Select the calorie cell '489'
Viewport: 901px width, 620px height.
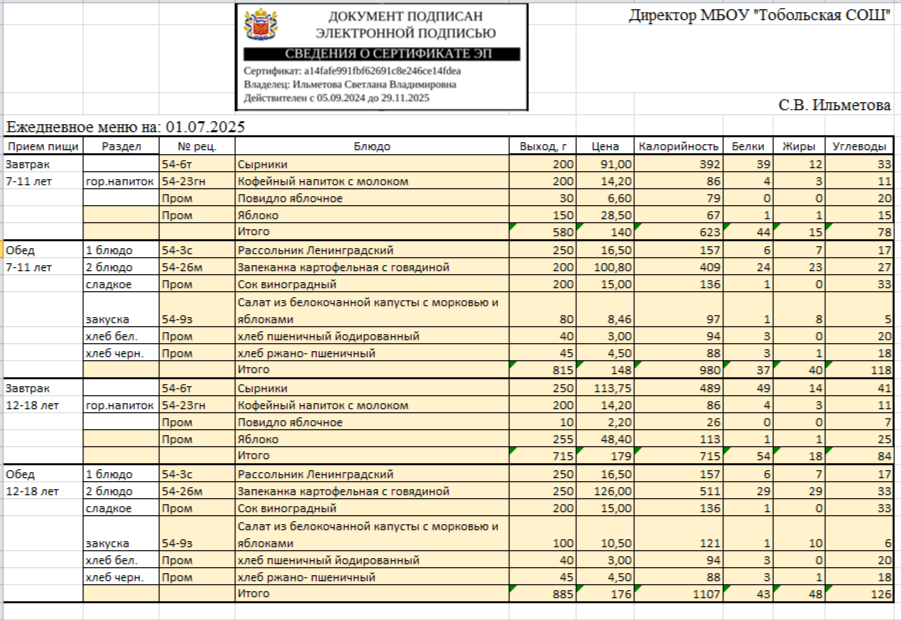679,388
